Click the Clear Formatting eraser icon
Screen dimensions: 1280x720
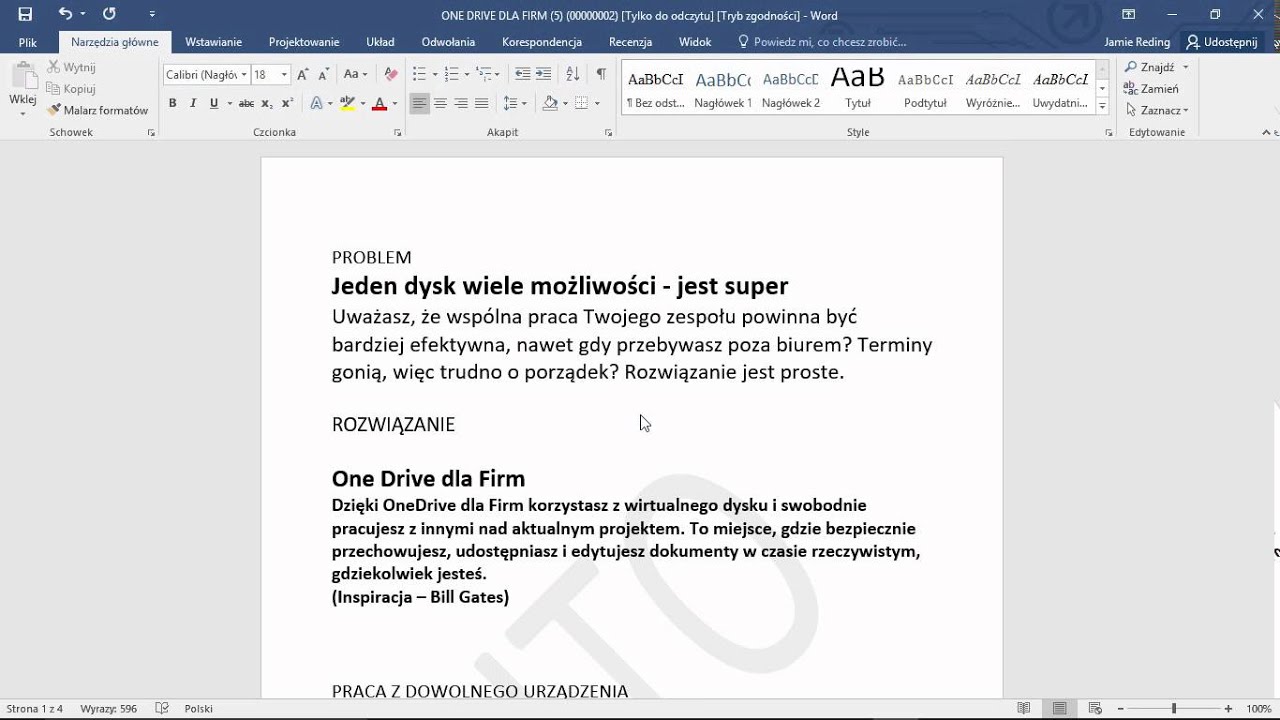click(391, 75)
